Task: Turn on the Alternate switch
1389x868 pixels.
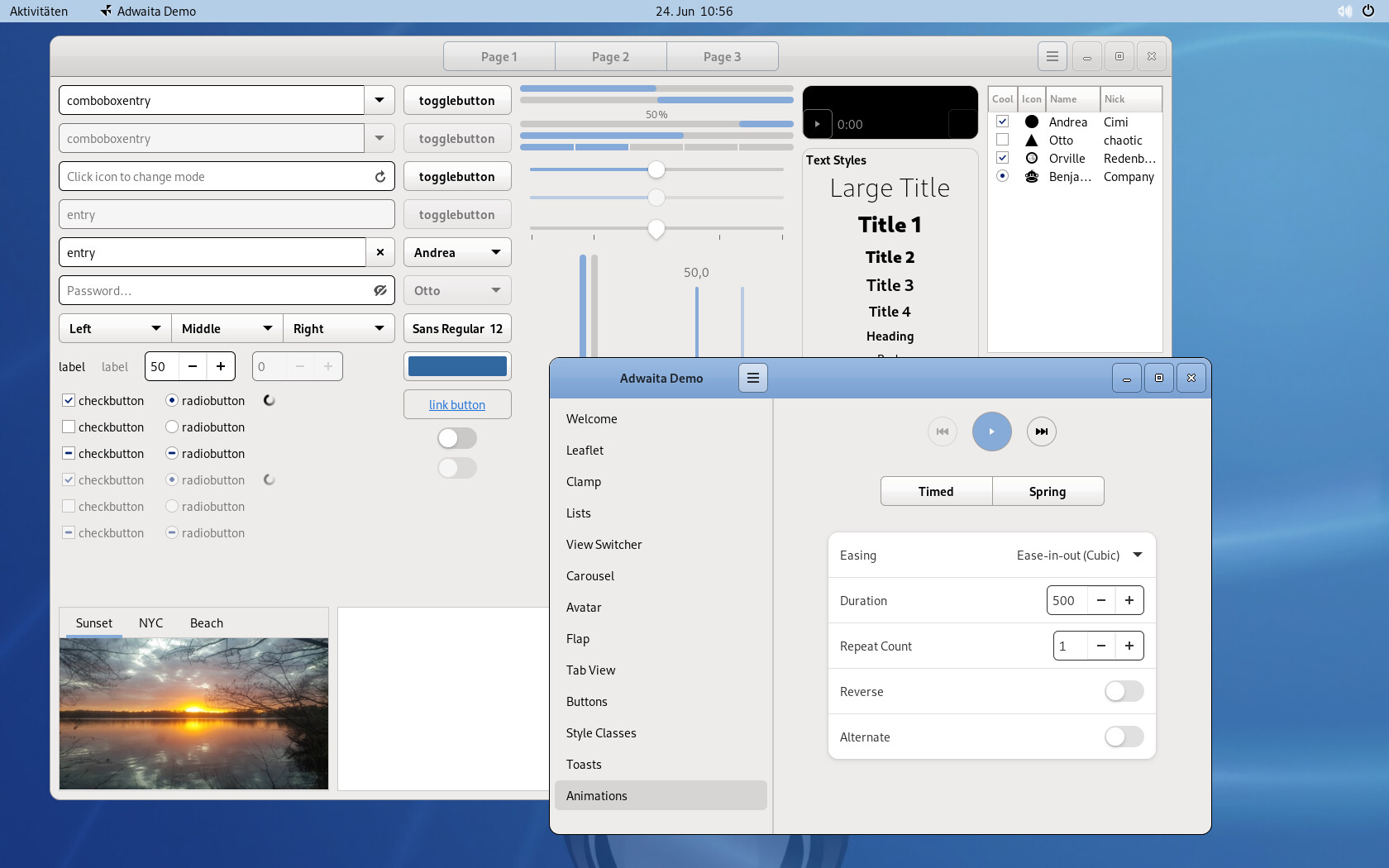Action: click(x=1124, y=737)
